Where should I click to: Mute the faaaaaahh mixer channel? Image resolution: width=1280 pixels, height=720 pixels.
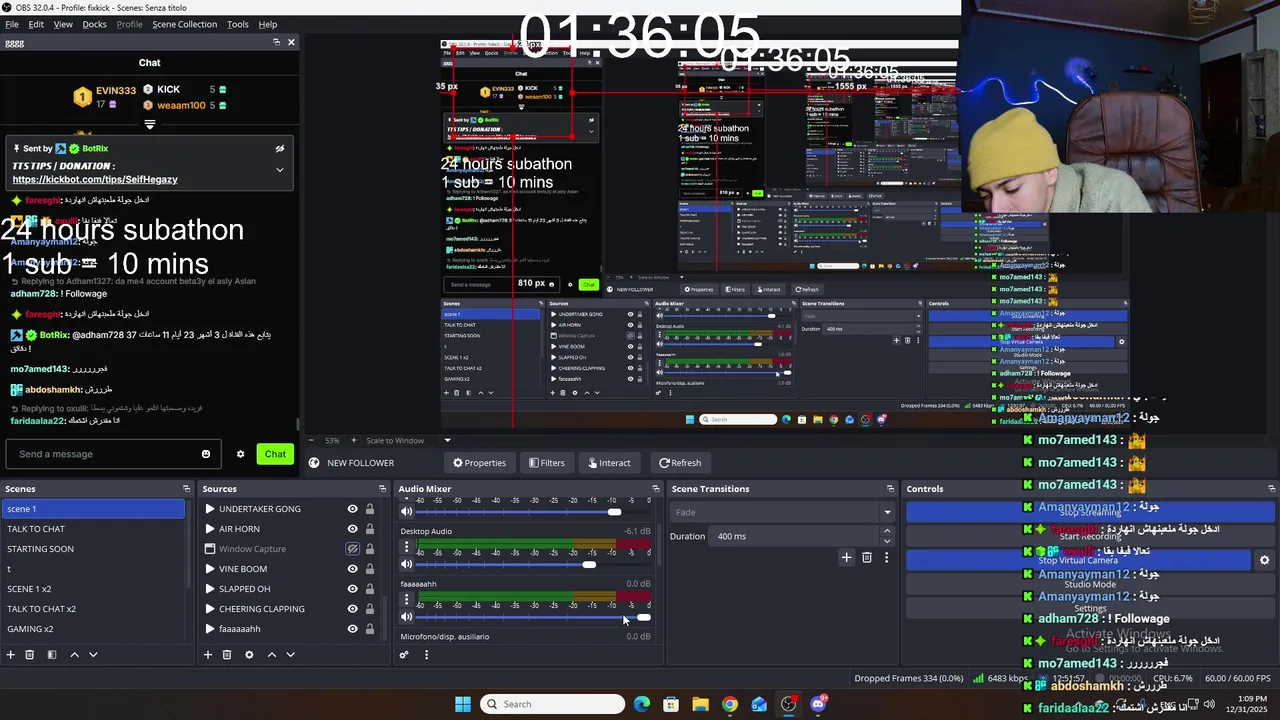406,617
